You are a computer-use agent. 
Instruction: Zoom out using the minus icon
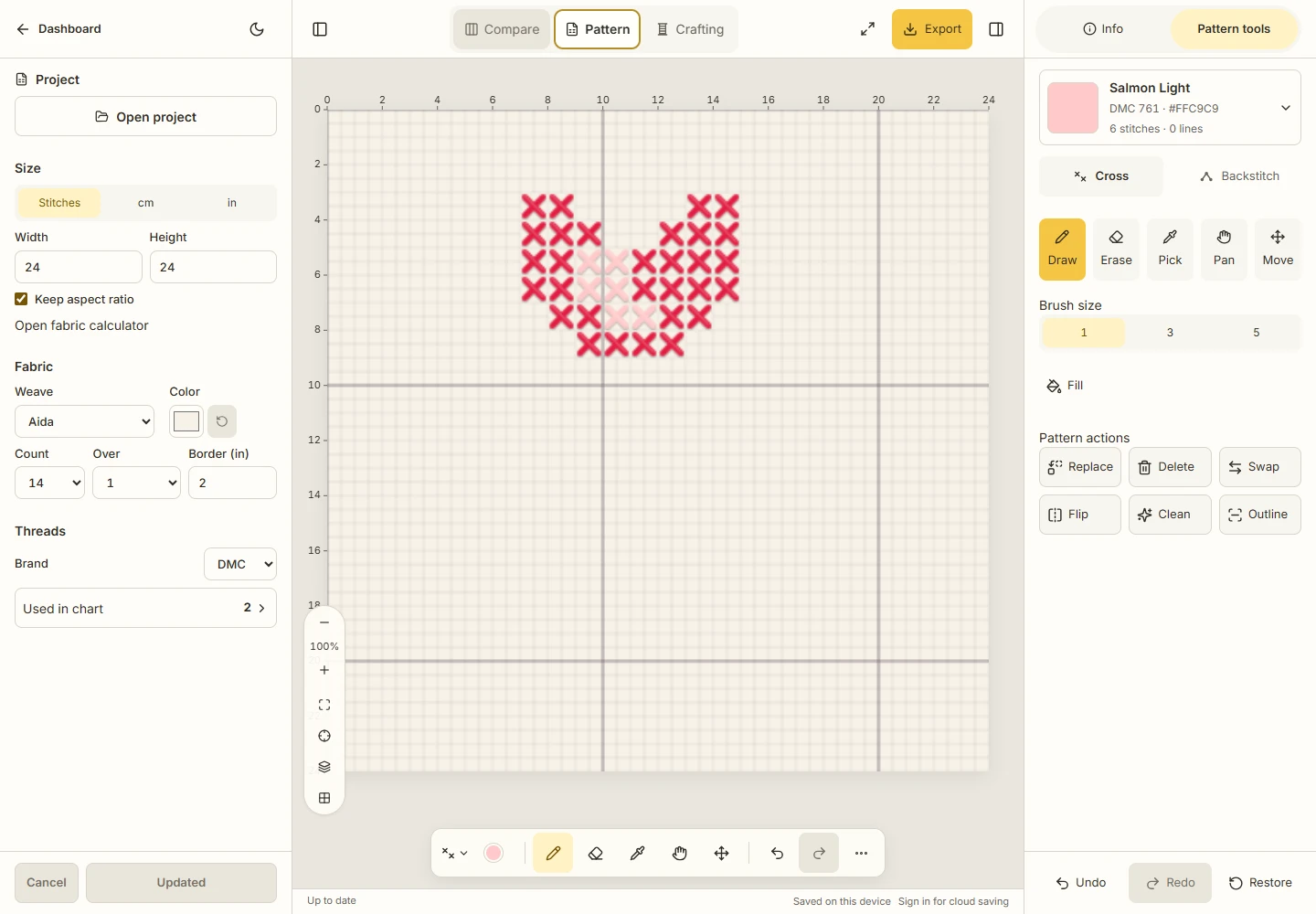[x=324, y=622]
